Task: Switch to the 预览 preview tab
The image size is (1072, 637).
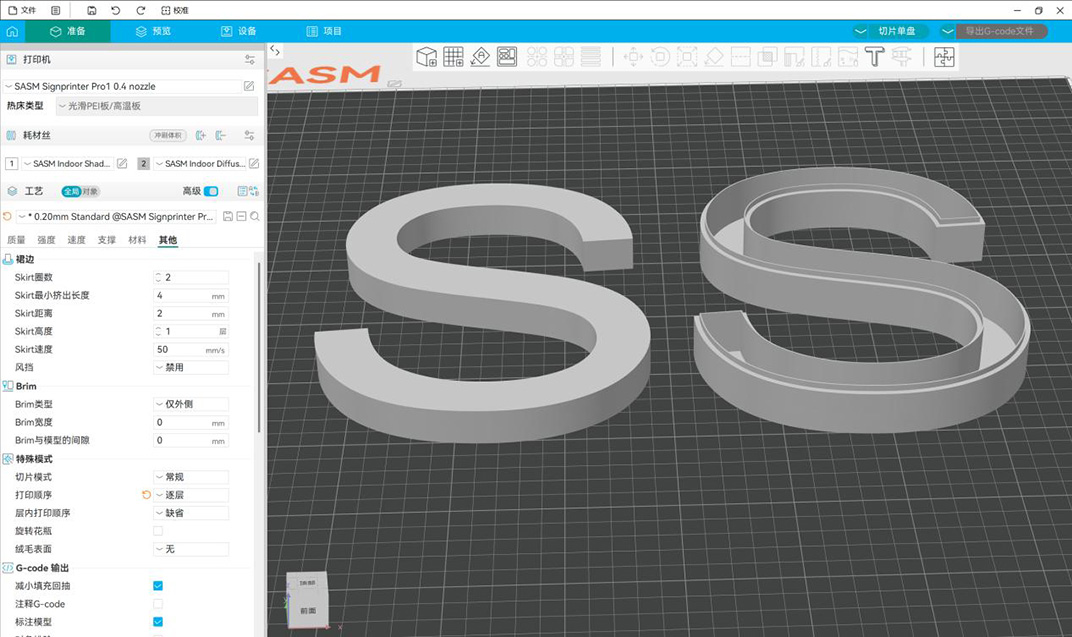Action: click(153, 31)
